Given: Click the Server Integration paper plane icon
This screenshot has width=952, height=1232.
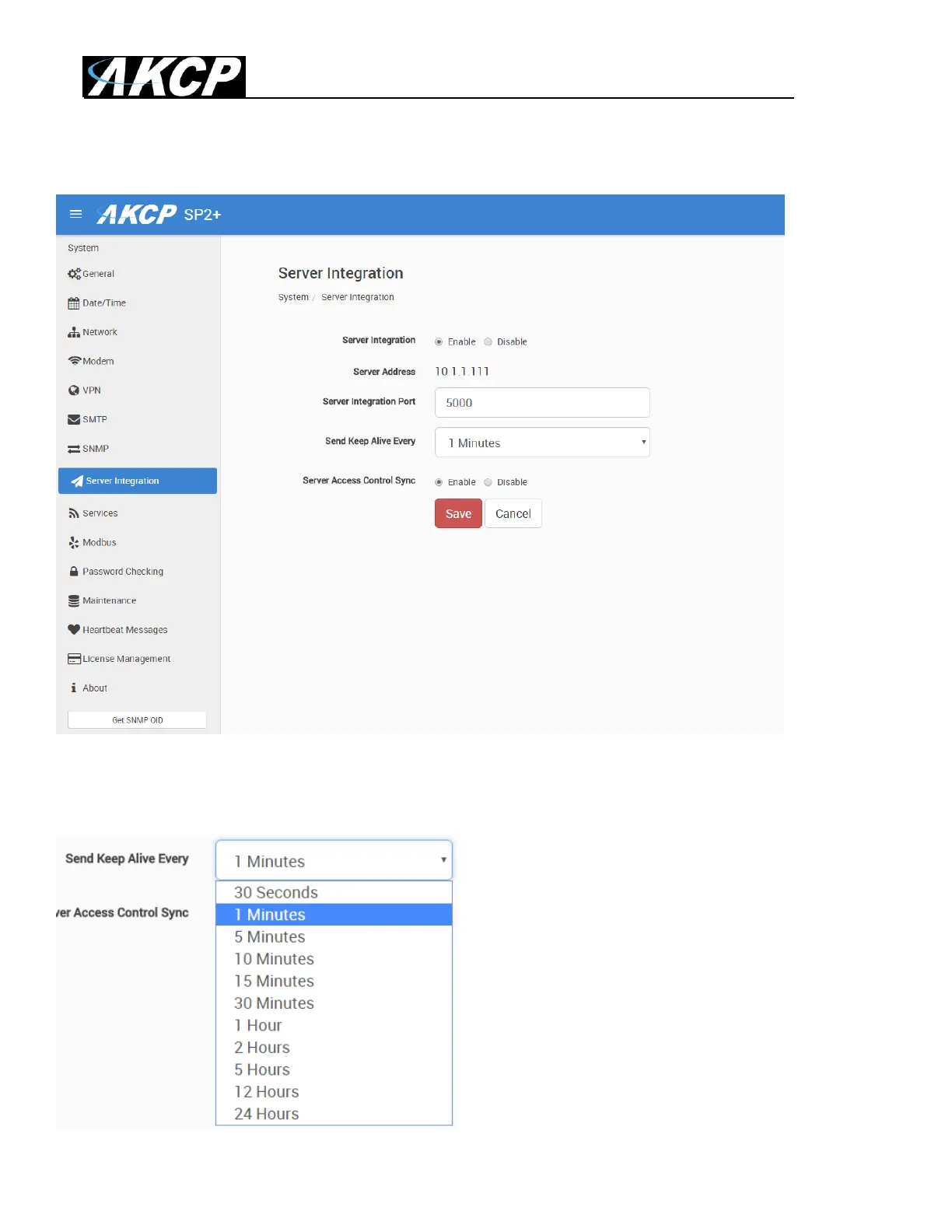Looking at the screenshot, I should [77, 481].
